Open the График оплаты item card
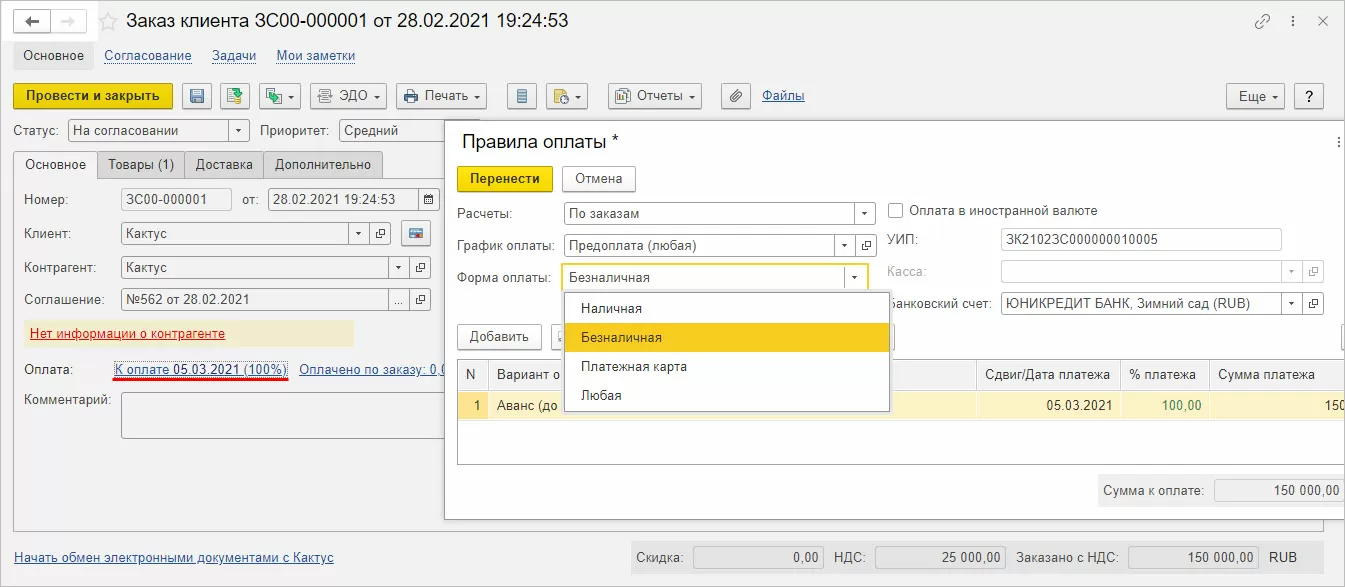1345x587 pixels. (x=866, y=245)
